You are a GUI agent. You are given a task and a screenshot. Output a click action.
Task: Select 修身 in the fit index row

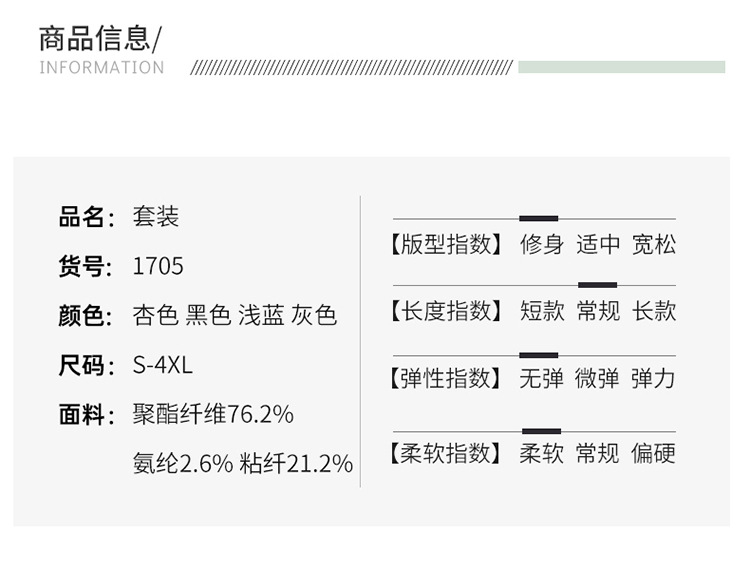point(542,245)
